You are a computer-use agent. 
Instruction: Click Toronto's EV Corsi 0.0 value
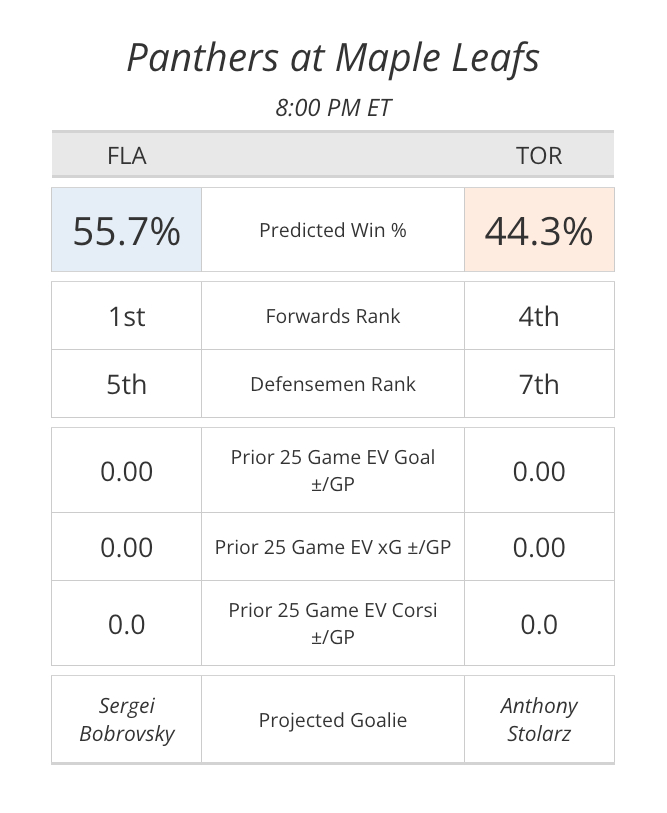click(x=539, y=624)
